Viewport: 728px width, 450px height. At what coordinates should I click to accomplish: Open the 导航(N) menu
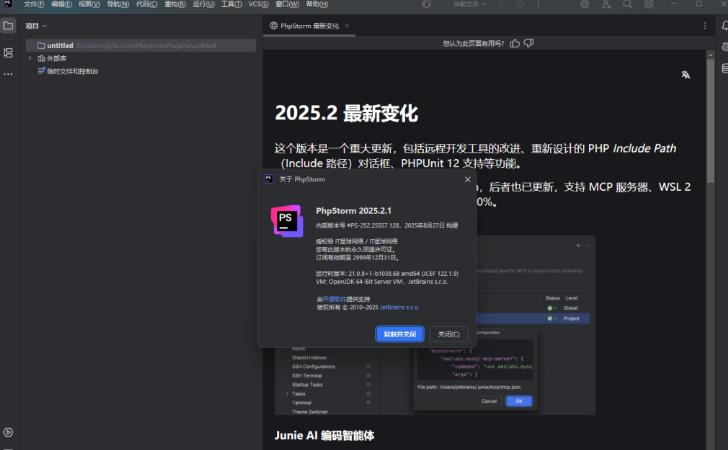(x=118, y=4)
